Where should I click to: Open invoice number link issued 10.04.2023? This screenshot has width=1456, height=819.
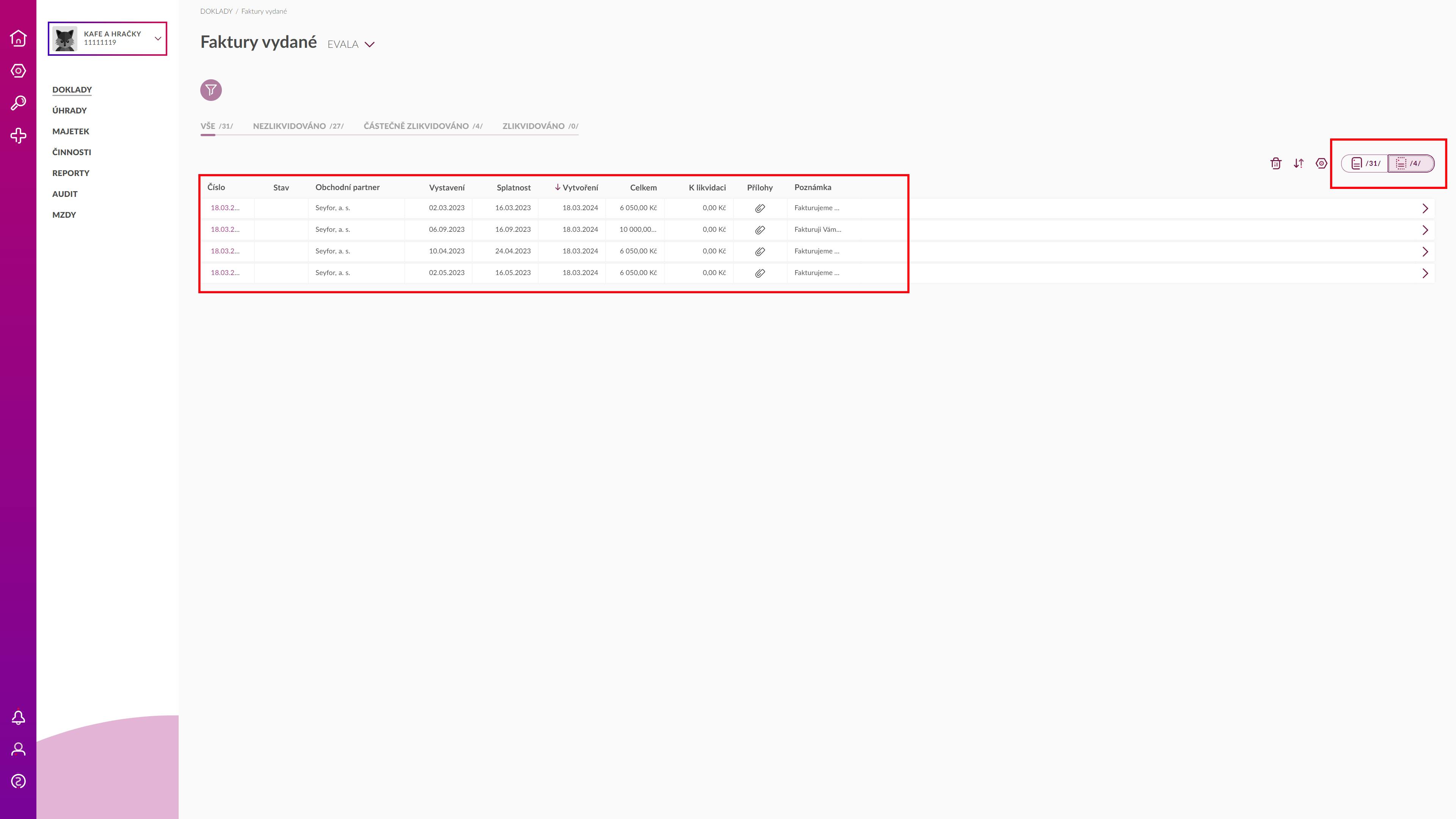point(225,251)
